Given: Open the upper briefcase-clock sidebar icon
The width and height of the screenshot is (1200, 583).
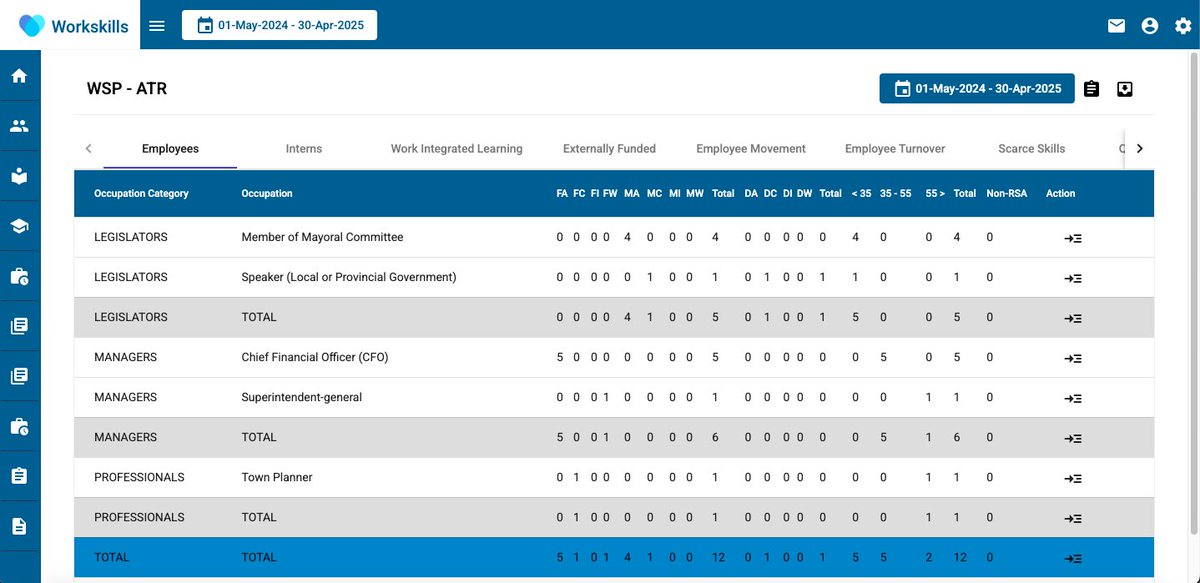Looking at the screenshot, I should 19,276.
